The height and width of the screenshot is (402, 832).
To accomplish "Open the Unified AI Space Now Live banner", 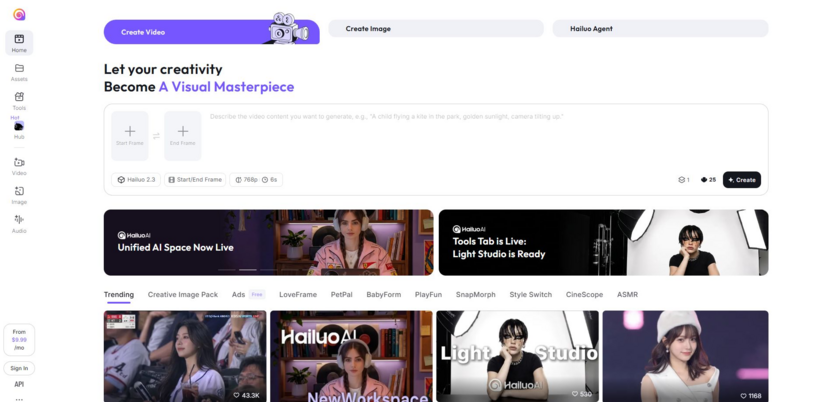I will (268, 242).
